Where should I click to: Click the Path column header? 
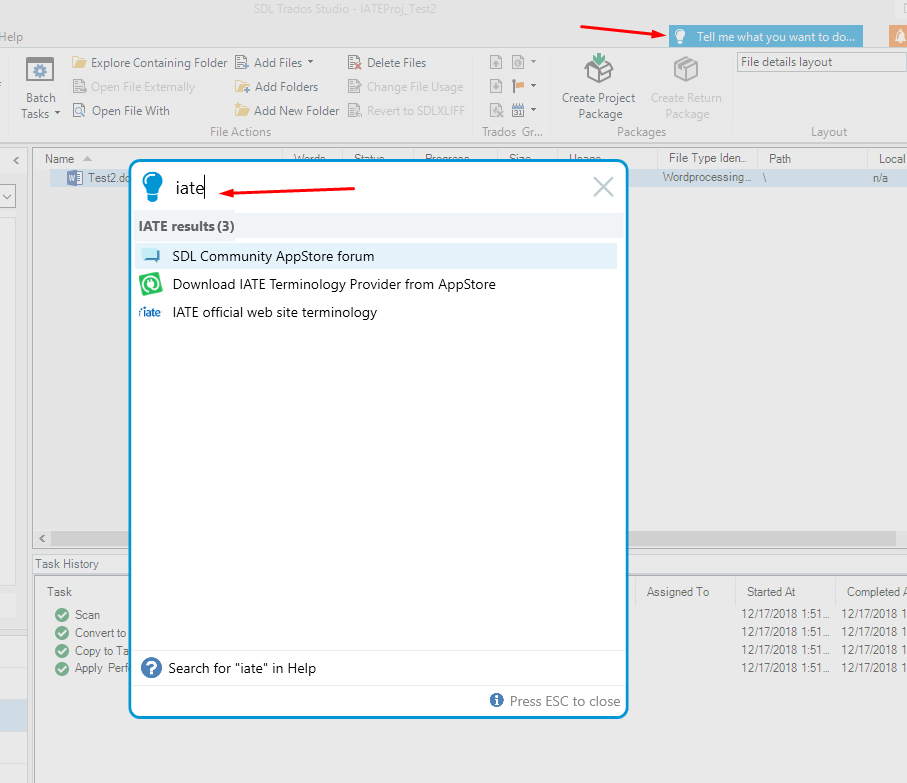(x=780, y=159)
